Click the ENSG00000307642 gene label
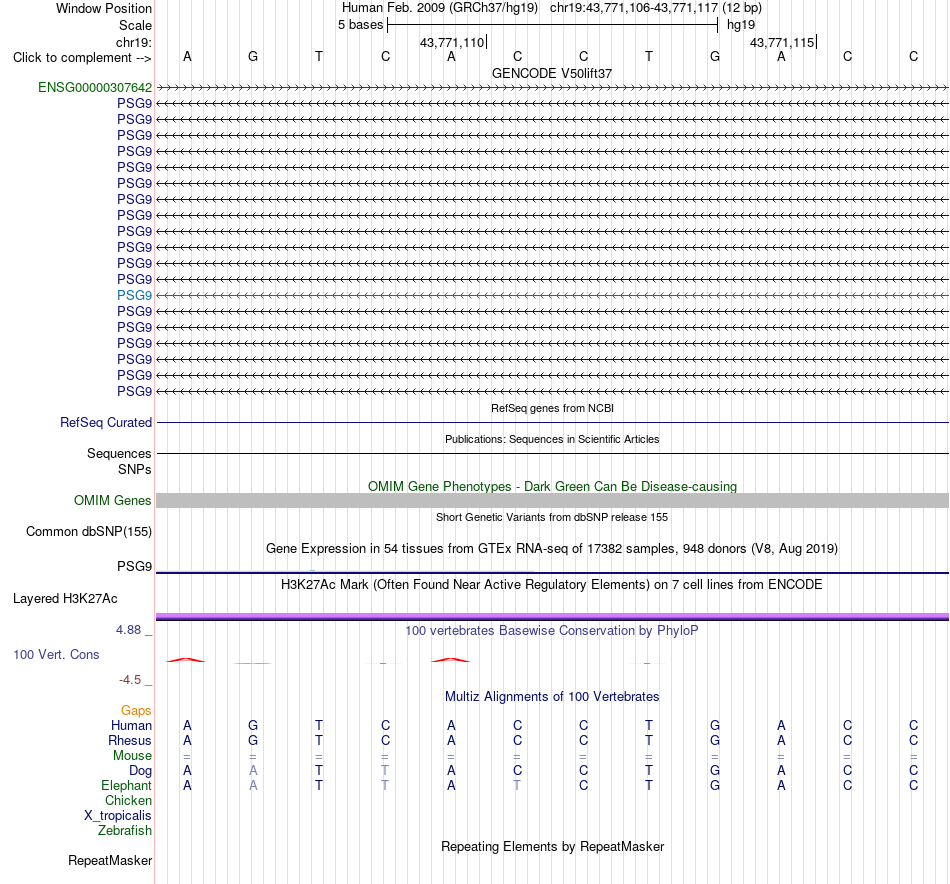 click(x=95, y=87)
